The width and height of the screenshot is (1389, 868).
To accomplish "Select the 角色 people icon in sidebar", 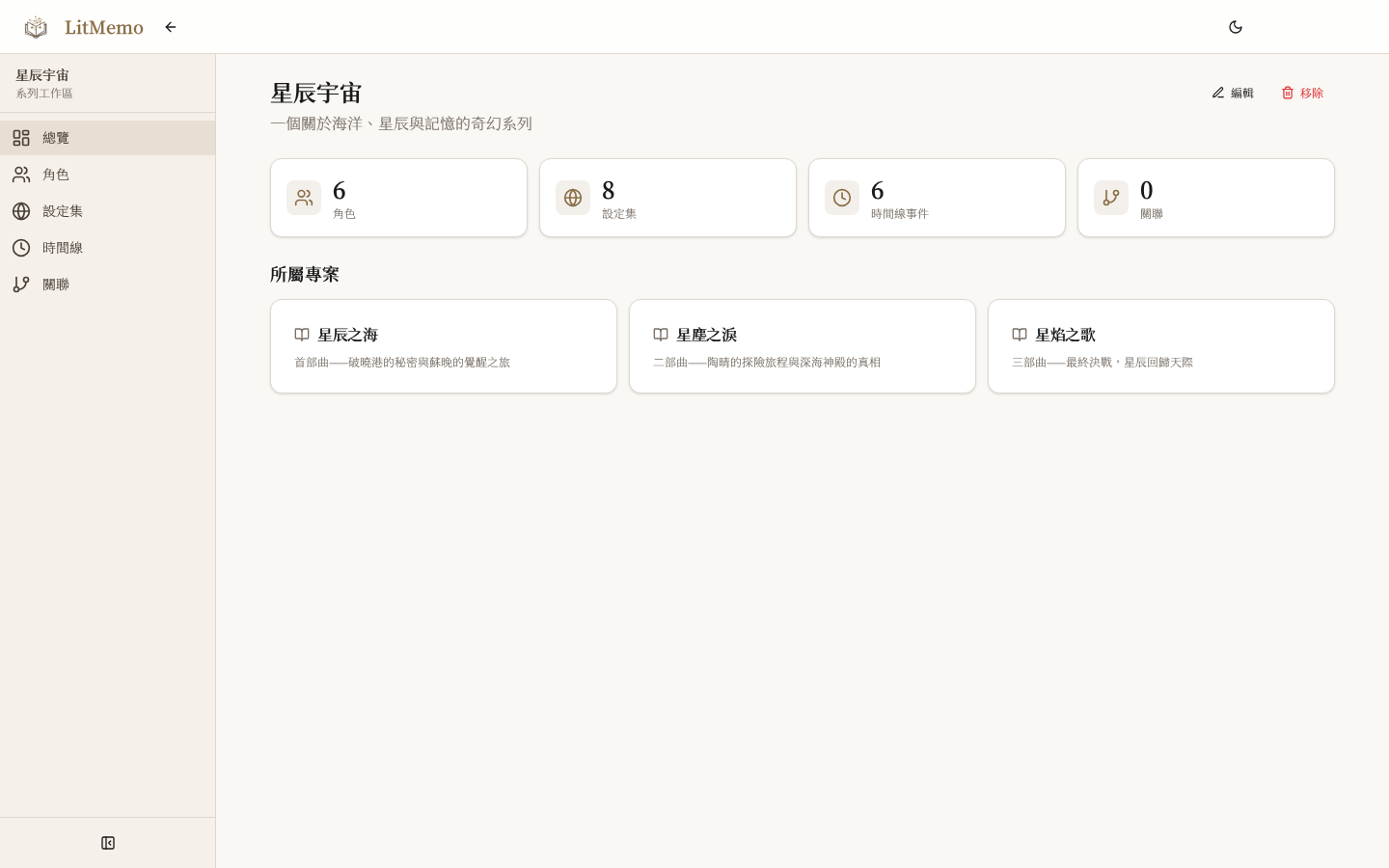I will [x=21, y=175].
